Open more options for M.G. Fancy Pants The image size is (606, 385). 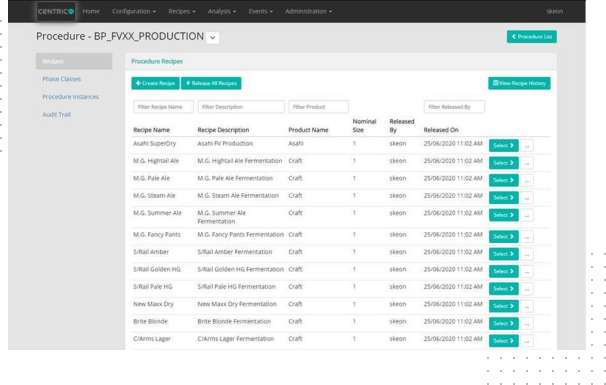point(527,237)
